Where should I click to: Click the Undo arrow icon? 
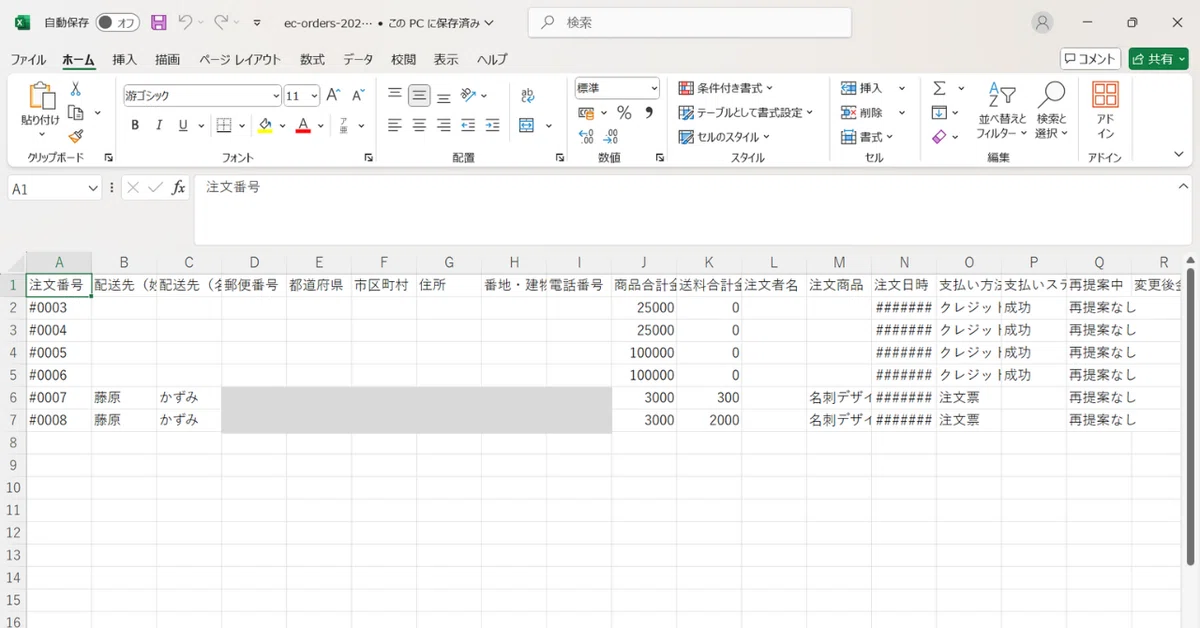click(185, 22)
